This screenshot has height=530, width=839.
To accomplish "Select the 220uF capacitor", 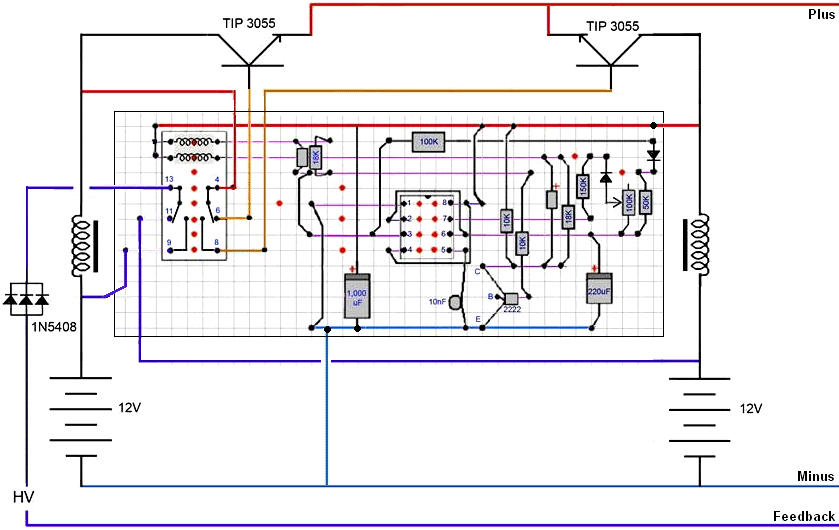I will [x=599, y=289].
